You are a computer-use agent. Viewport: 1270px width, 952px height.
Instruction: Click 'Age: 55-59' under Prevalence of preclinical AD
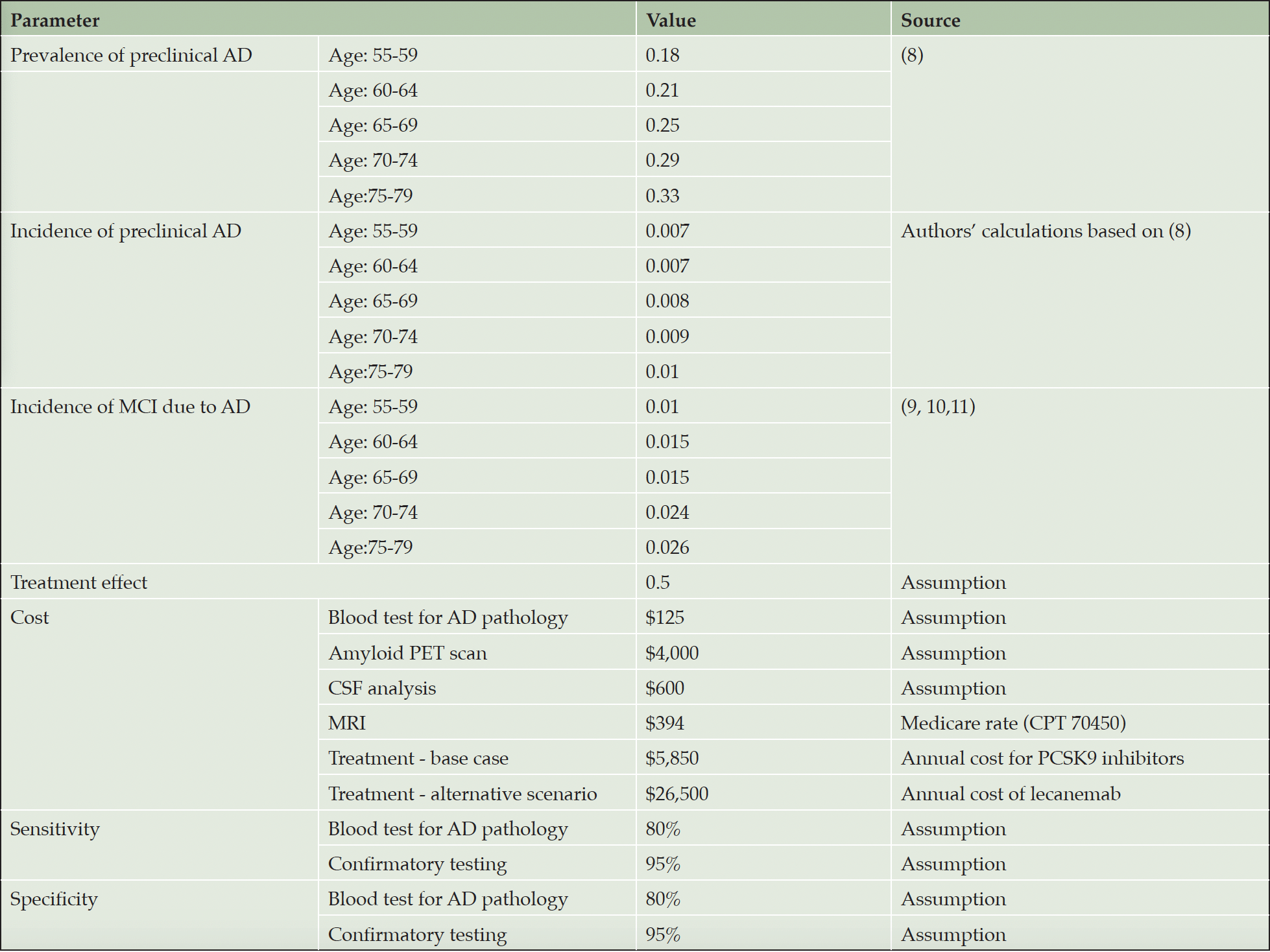[x=373, y=56]
